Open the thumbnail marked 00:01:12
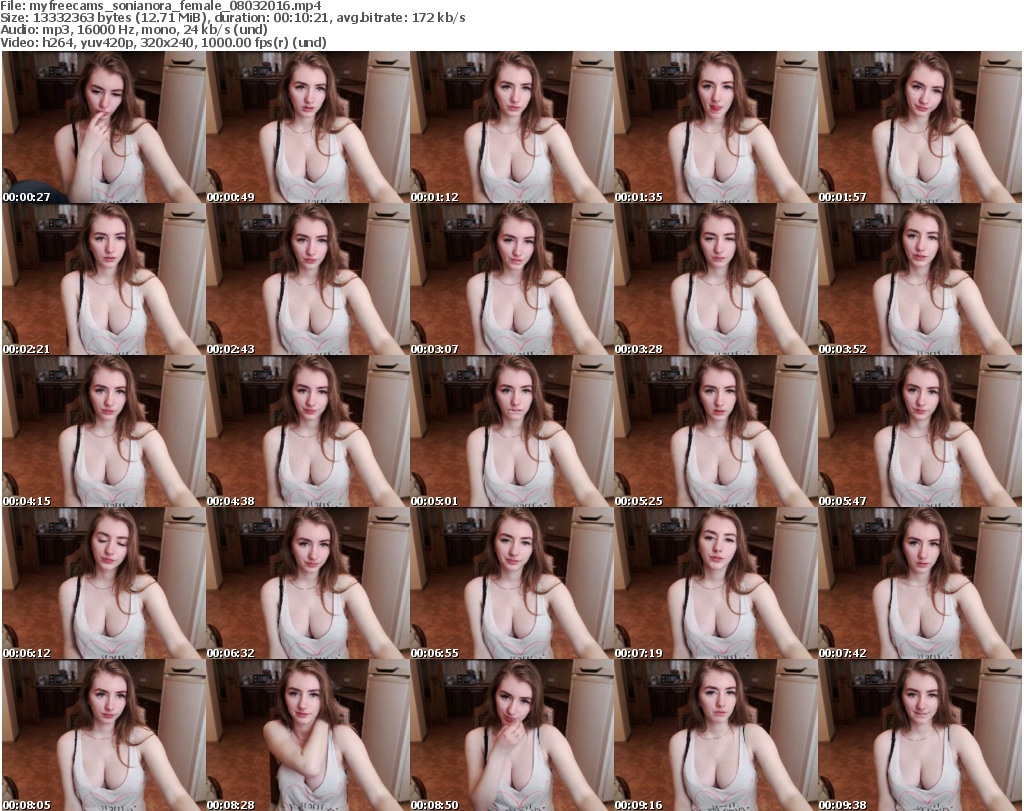 pyautogui.click(x=511, y=127)
